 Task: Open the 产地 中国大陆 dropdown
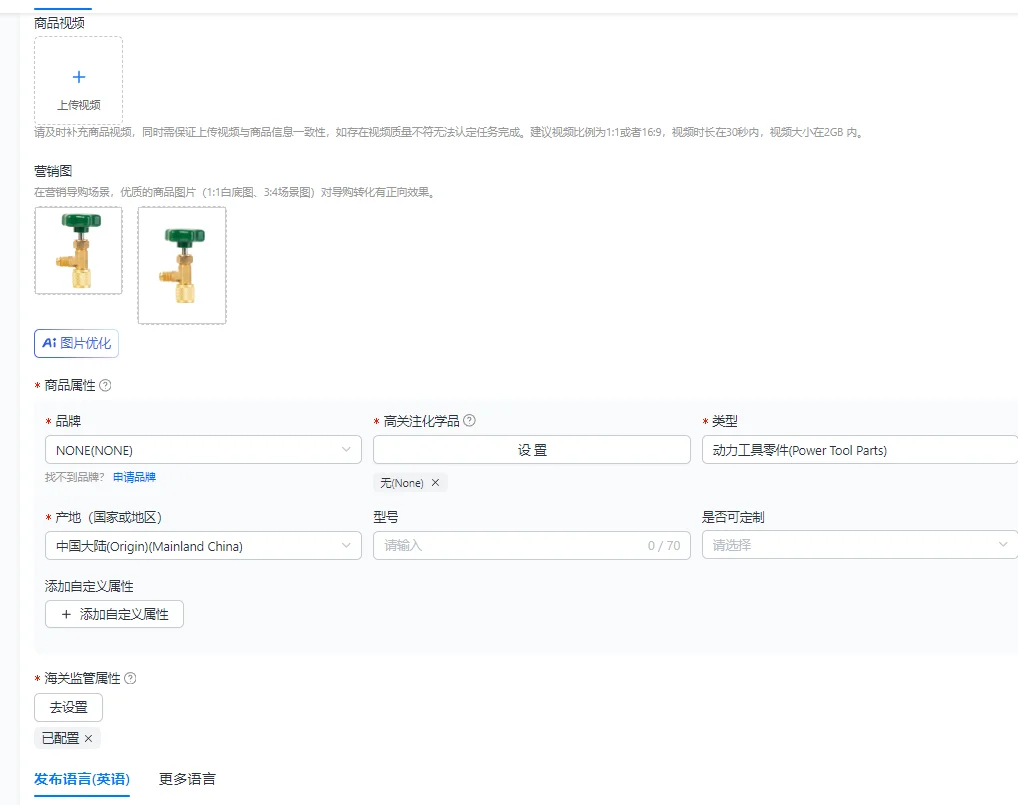coord(203,545)
